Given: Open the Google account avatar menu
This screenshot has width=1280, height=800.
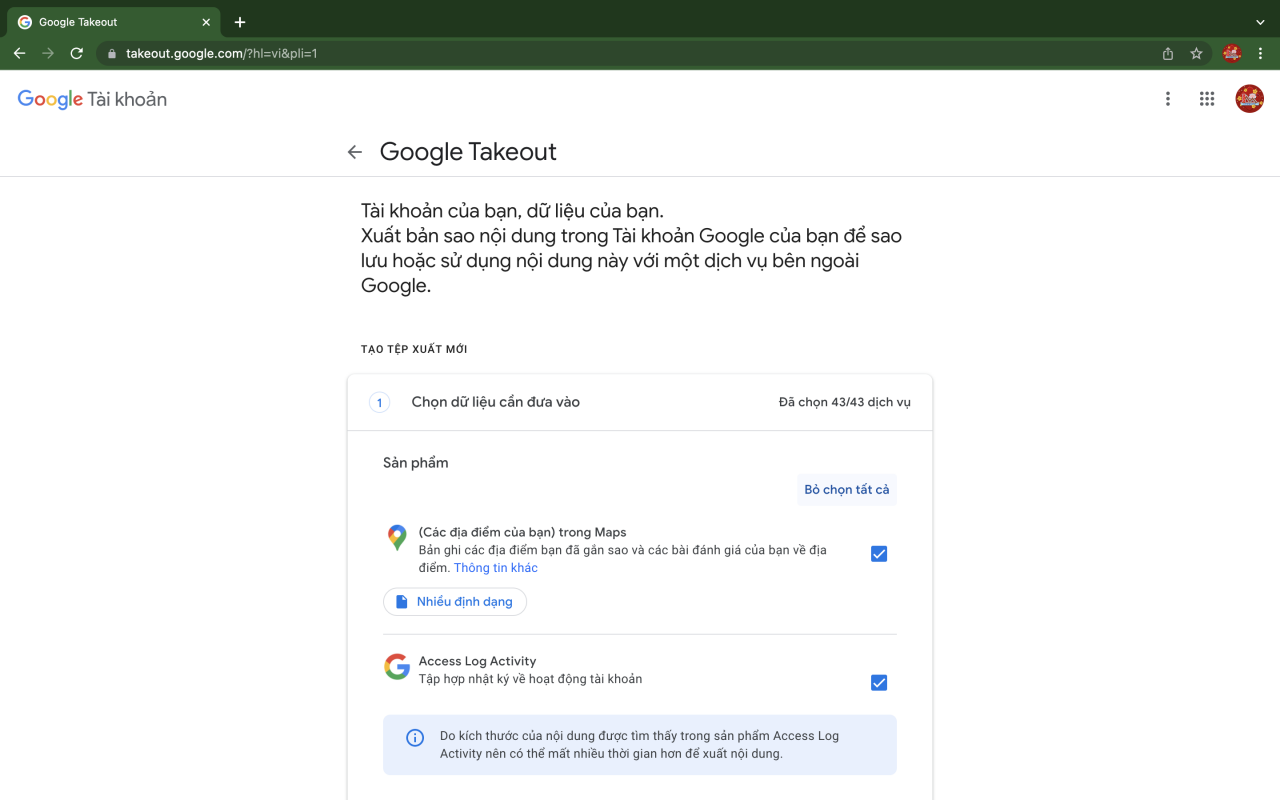Looking at the screenshot, I should [1250, 99].
